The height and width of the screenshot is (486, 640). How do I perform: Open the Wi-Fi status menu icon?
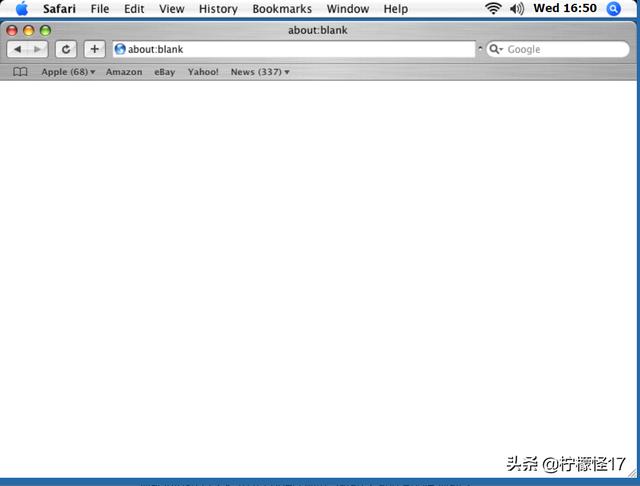click(493, 9)
